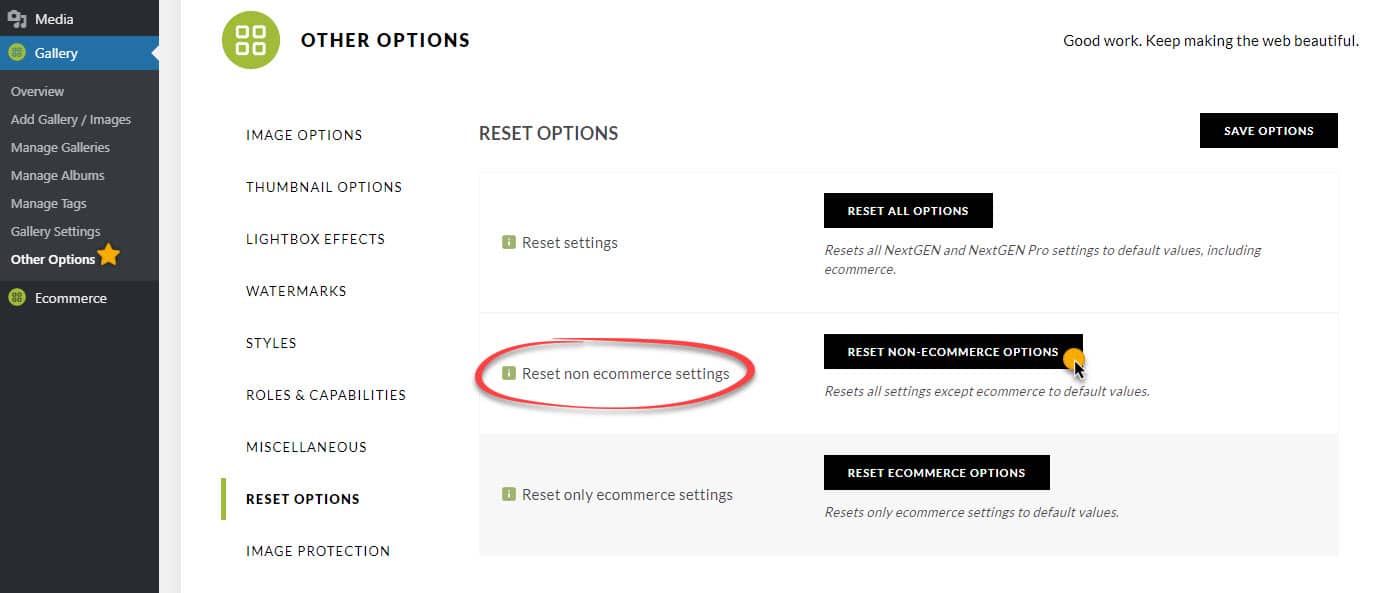1390x593 pixels.
Task: Click the Save Options button
Action: [1268, 130]
